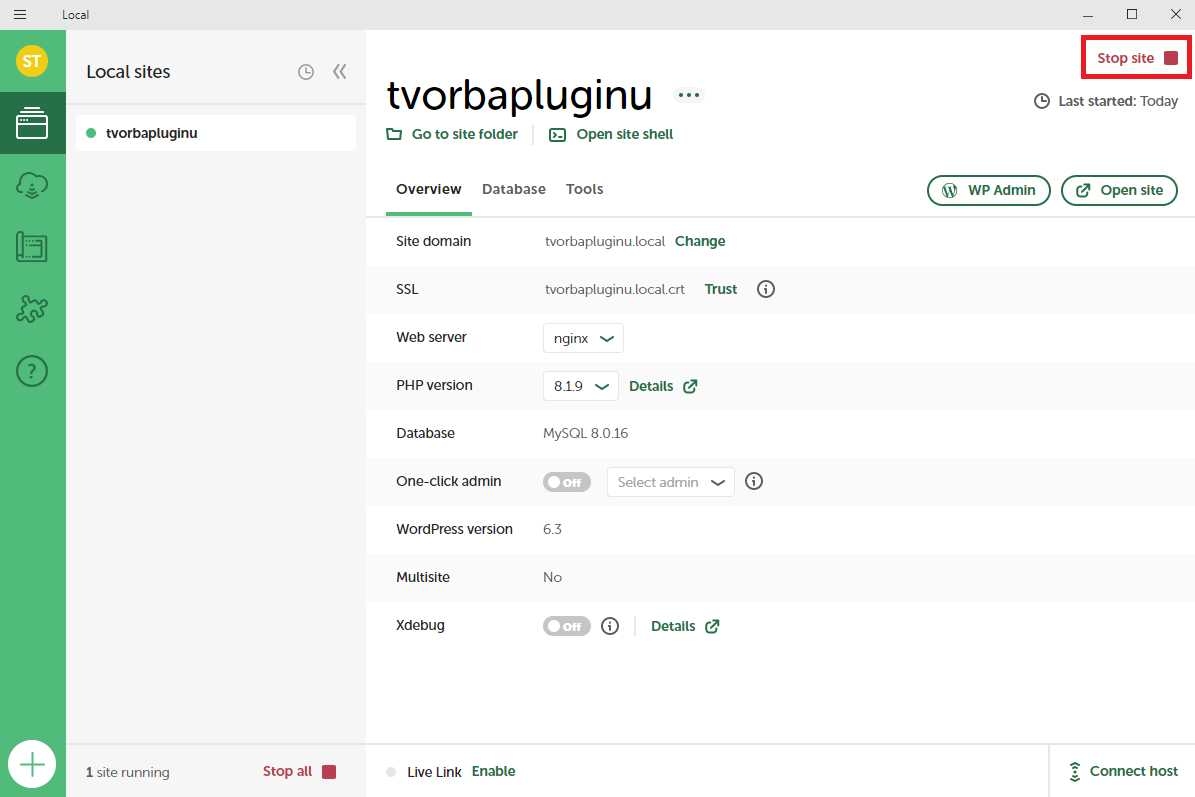Switch to the Database tab

pyautogui.click(x=513, y=189)
